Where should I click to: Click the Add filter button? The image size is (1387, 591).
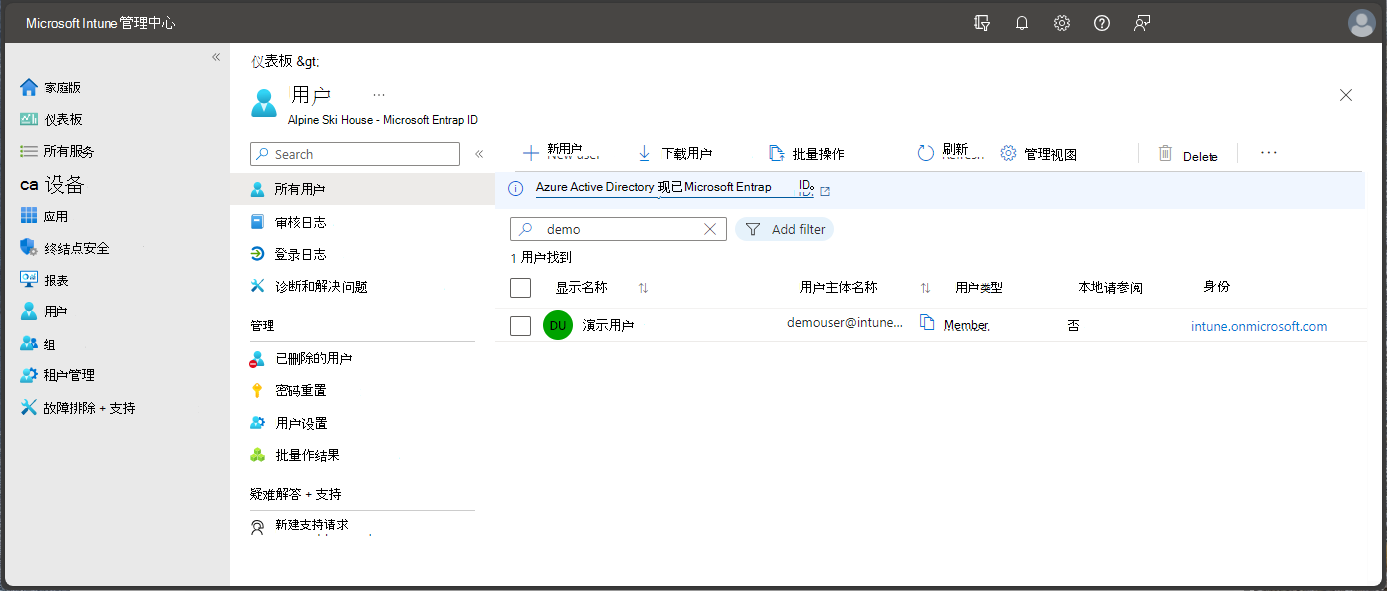tap(785, 229)
